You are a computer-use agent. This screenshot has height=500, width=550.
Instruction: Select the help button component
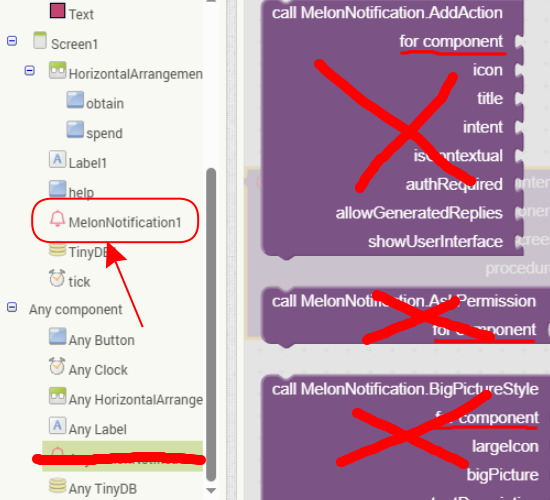pos(71,190)
